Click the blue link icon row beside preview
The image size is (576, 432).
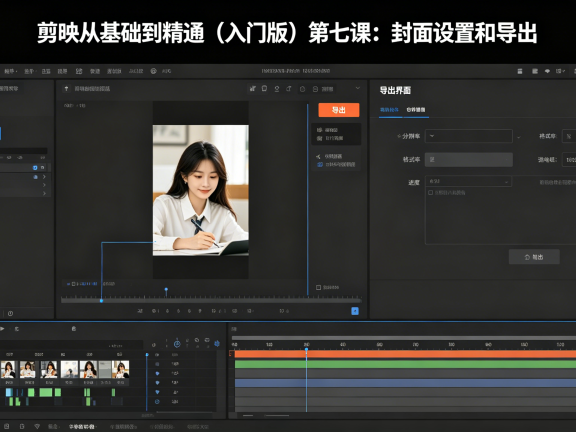(336, 165)
